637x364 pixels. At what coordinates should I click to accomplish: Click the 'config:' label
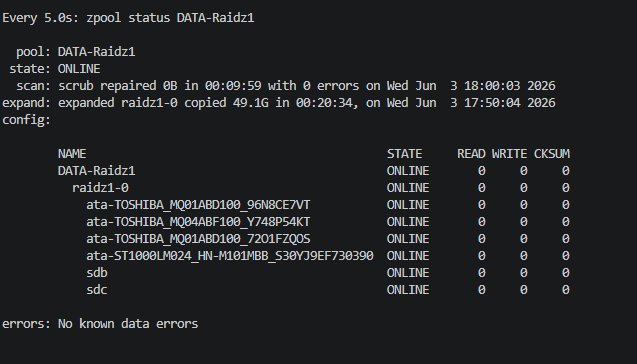click(x=26, y=120)
